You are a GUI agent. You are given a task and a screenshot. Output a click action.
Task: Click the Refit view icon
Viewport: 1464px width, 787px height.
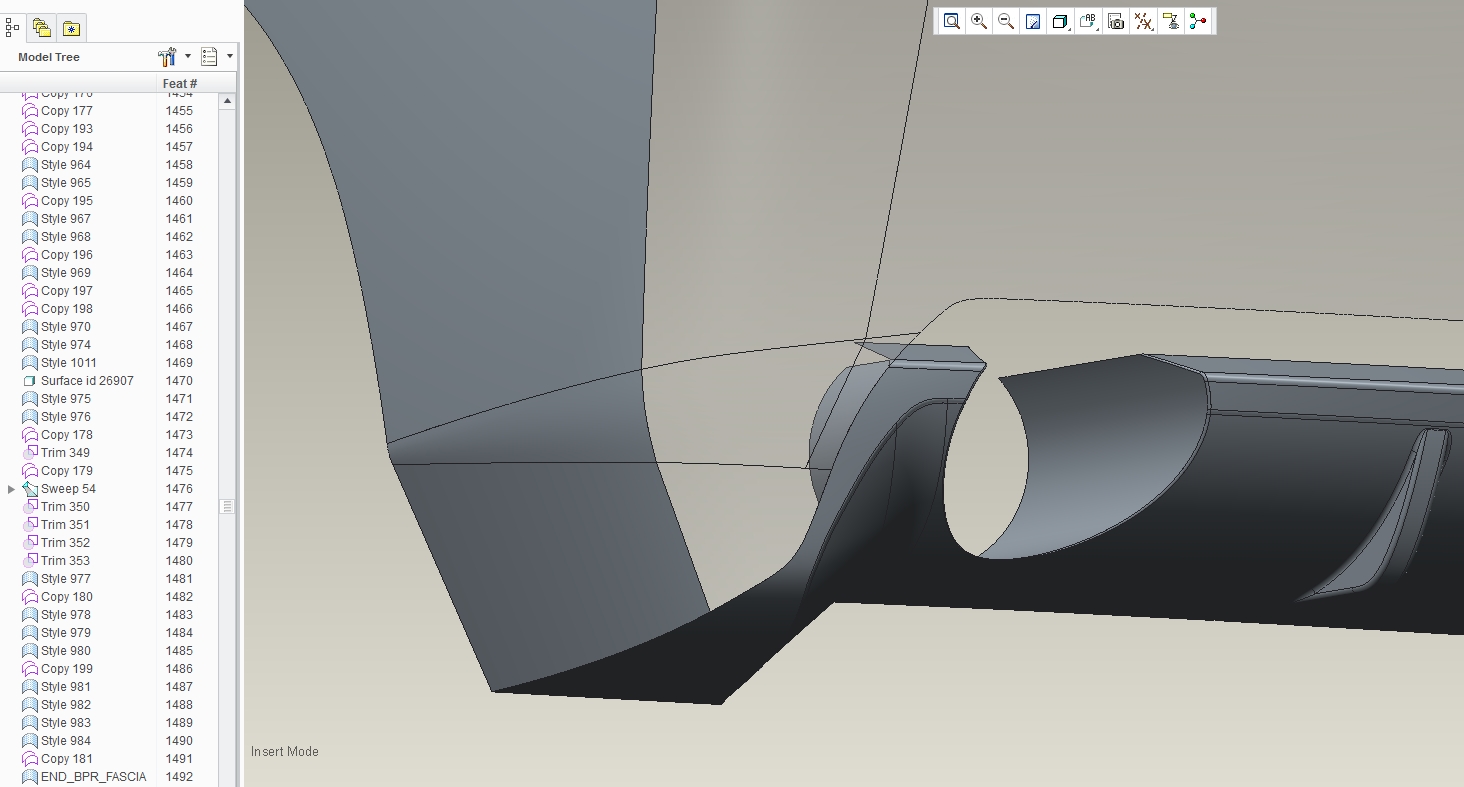click(951, 21)
